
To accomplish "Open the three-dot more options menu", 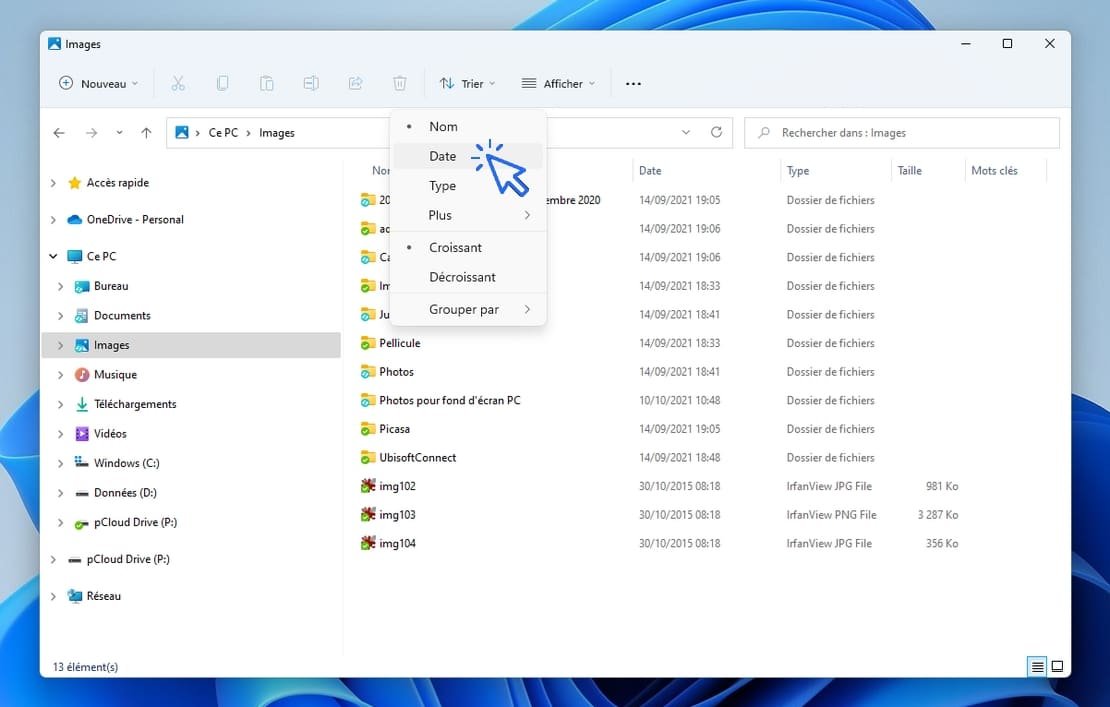I will 634,84.
